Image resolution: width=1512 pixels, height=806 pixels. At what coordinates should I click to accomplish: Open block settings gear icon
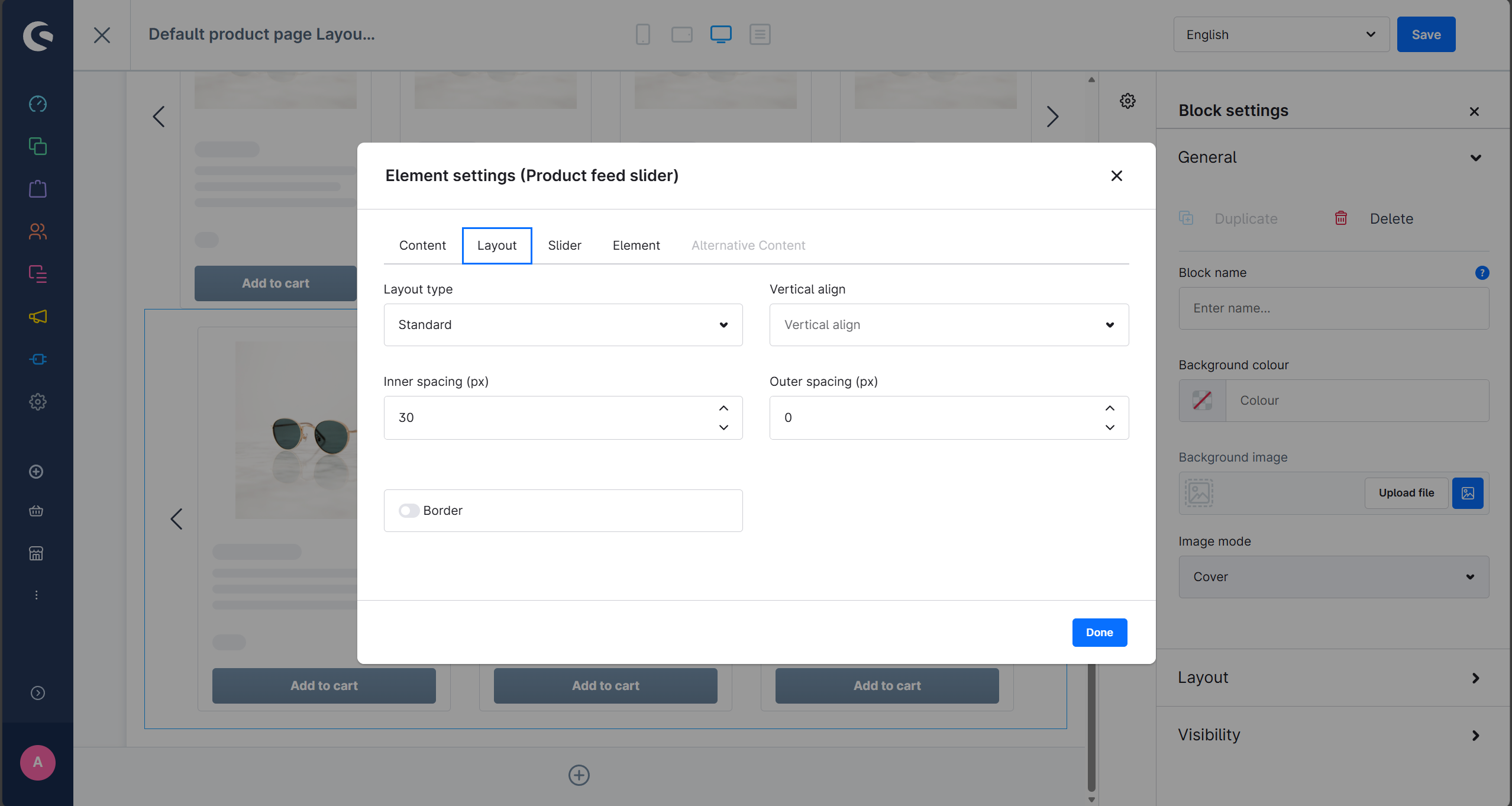click(x=1127, y=101)
